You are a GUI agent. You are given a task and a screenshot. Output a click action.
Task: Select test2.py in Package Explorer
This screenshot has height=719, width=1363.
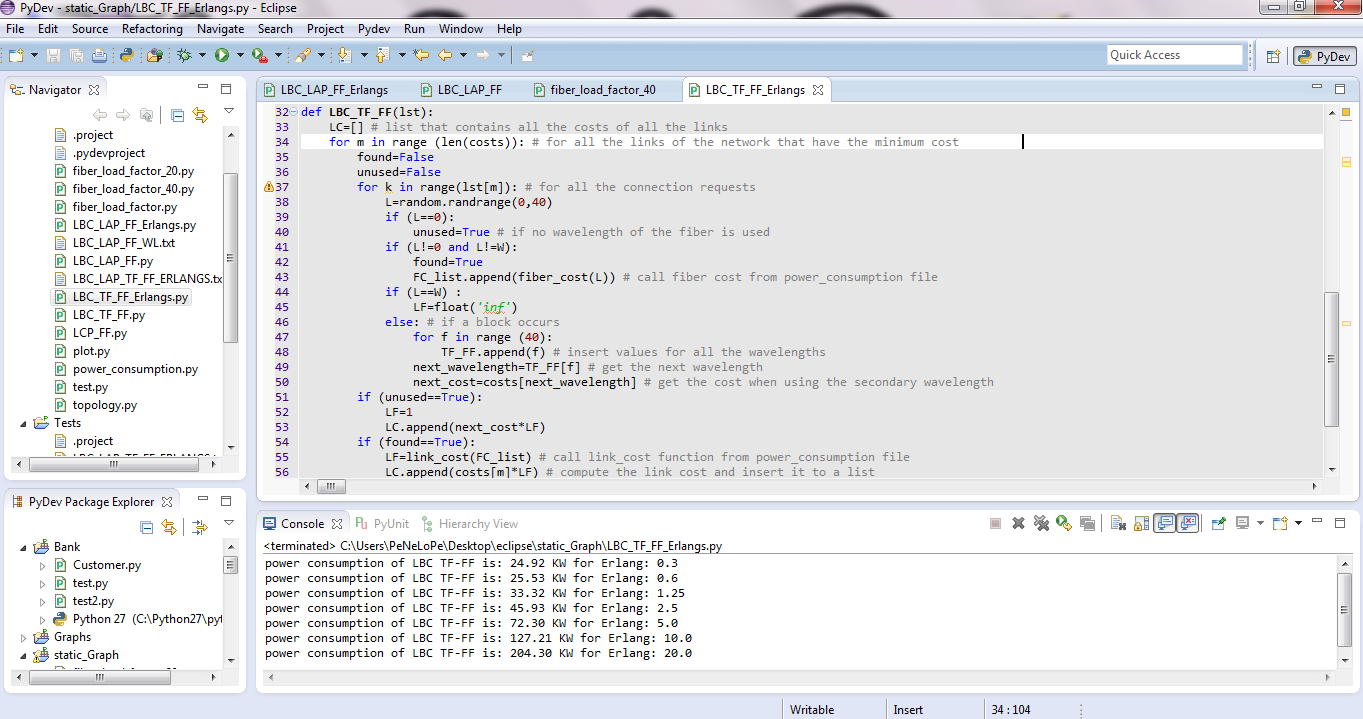[93, 601]
